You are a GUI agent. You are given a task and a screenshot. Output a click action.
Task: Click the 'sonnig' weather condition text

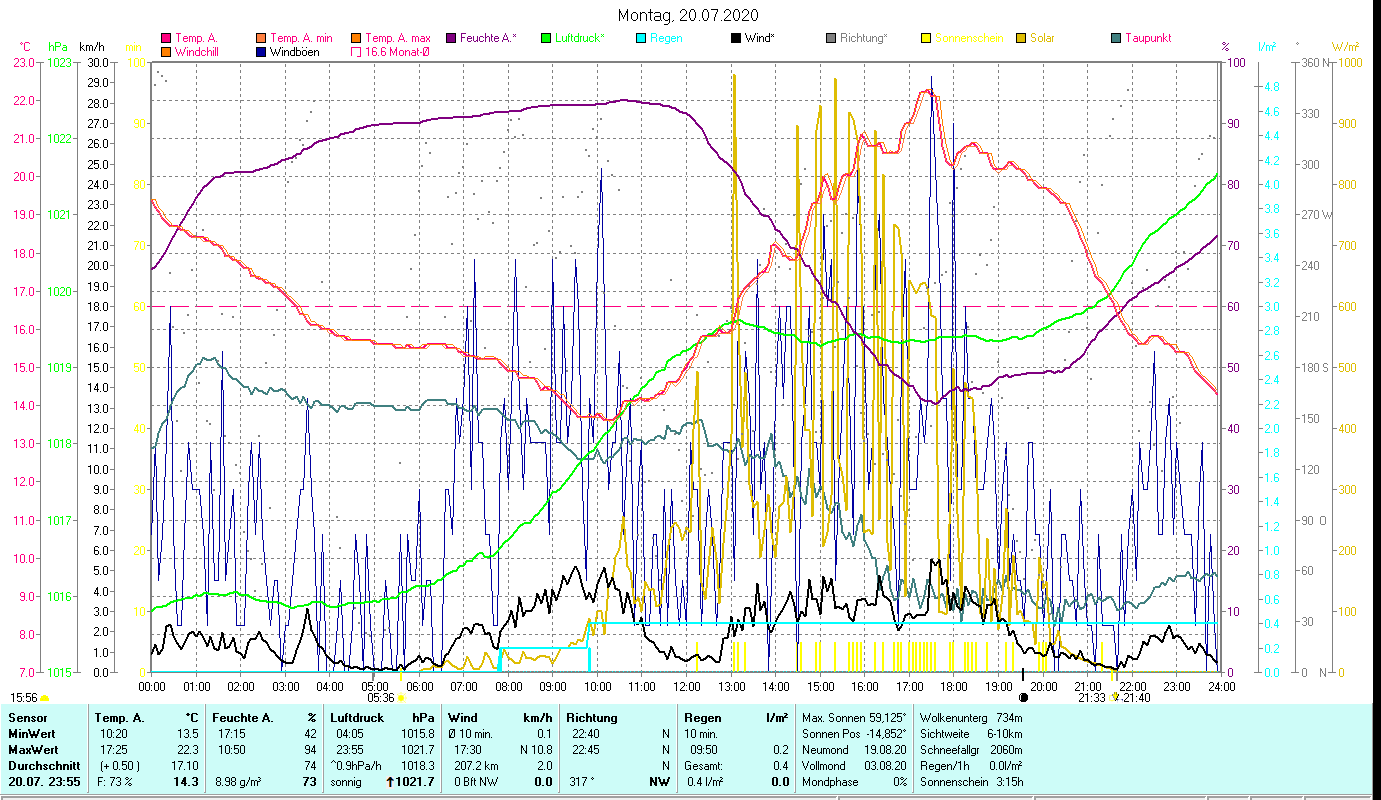click(346, 782)
